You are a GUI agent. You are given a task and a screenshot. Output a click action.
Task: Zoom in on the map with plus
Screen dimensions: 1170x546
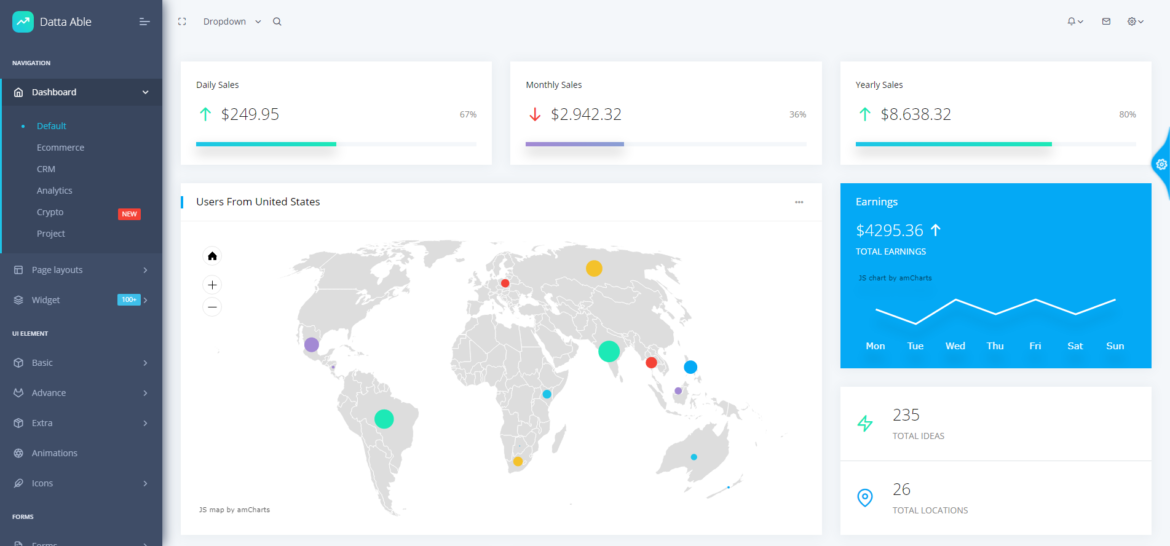tap(212, 284)
